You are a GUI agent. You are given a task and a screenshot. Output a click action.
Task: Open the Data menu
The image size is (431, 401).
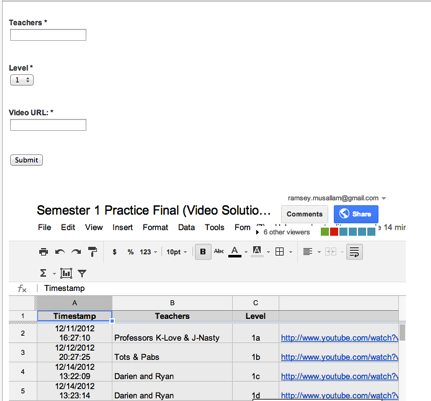pos(186,227)
